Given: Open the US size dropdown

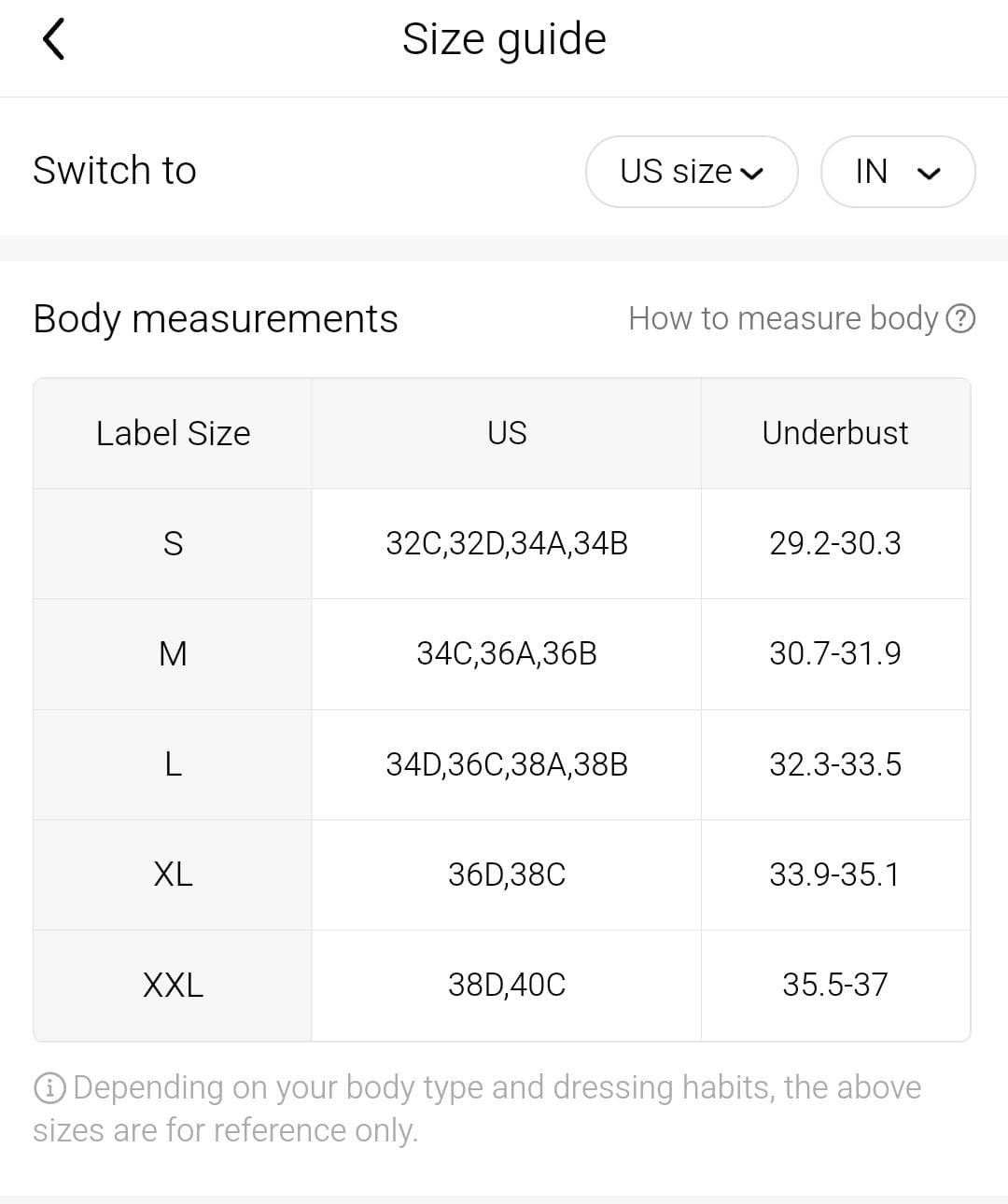Looking at the screenshot, I should pyautogui.click(x=692, y=172).
